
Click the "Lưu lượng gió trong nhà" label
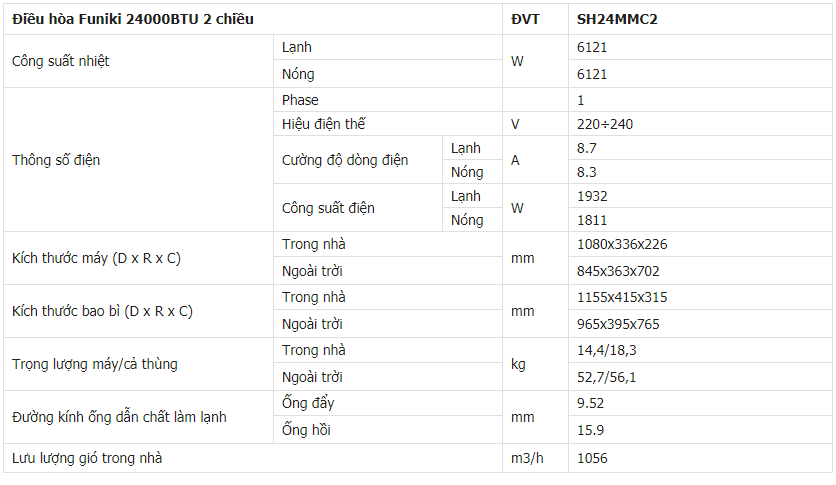(x=87, y=458)
